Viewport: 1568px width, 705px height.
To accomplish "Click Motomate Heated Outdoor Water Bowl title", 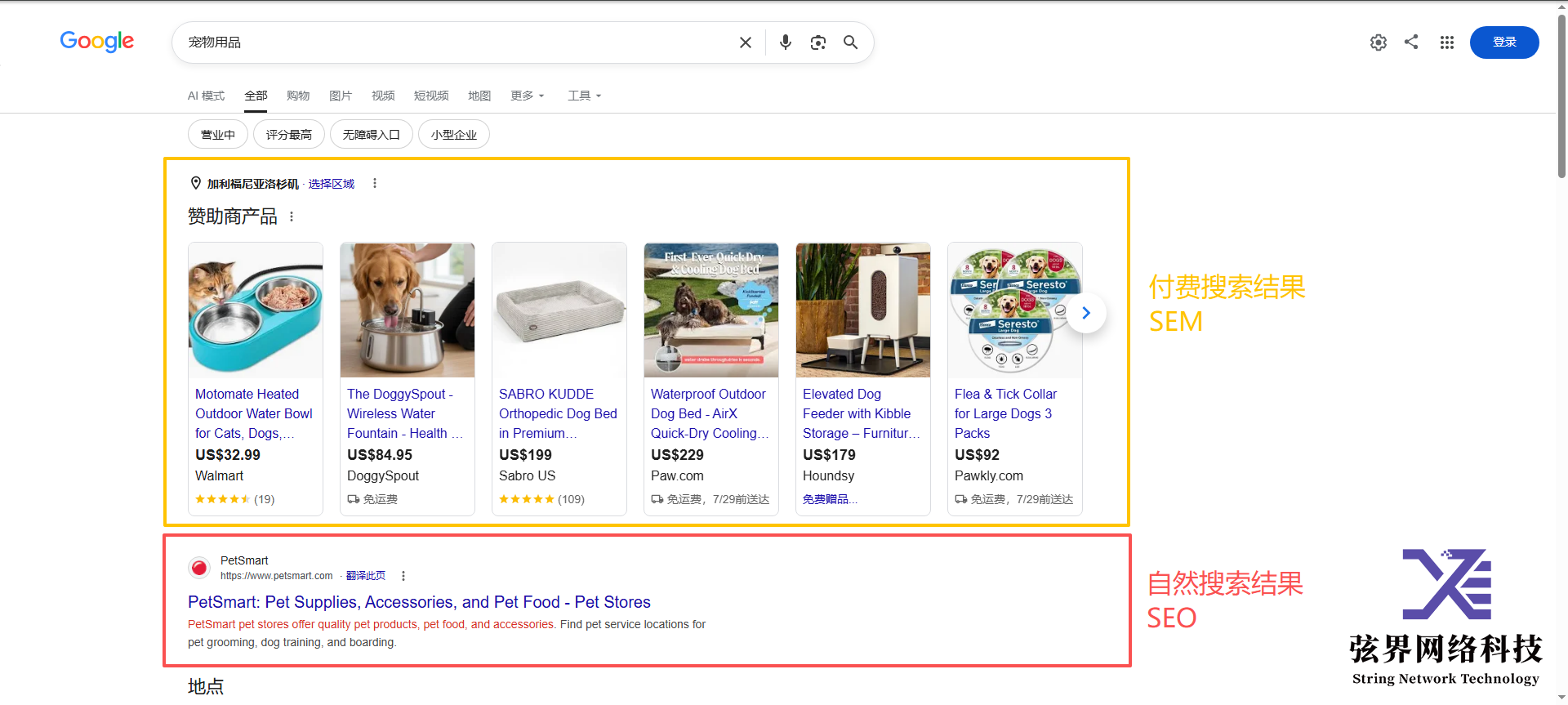I will pyautogui.click(x=254, y=413).
